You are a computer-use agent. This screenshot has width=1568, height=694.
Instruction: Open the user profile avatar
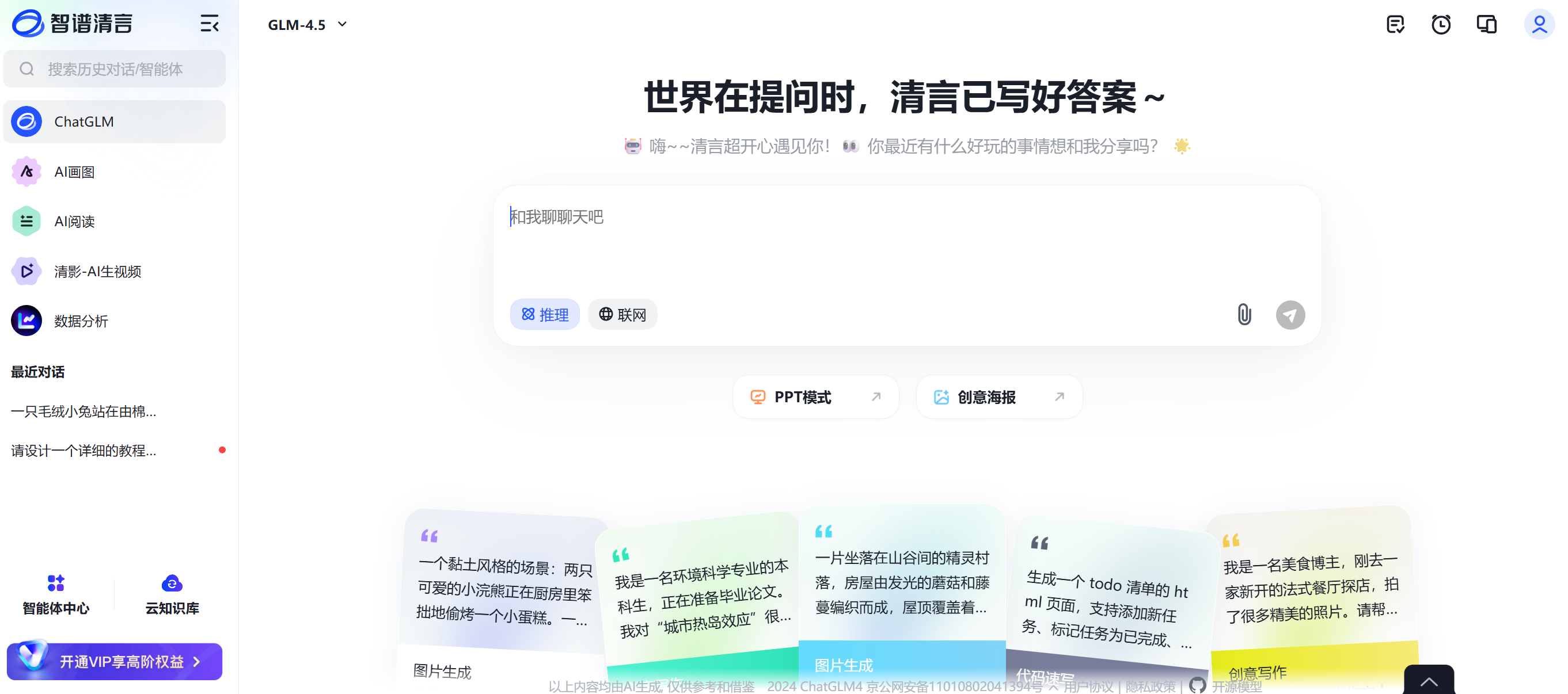(1539, 24)
